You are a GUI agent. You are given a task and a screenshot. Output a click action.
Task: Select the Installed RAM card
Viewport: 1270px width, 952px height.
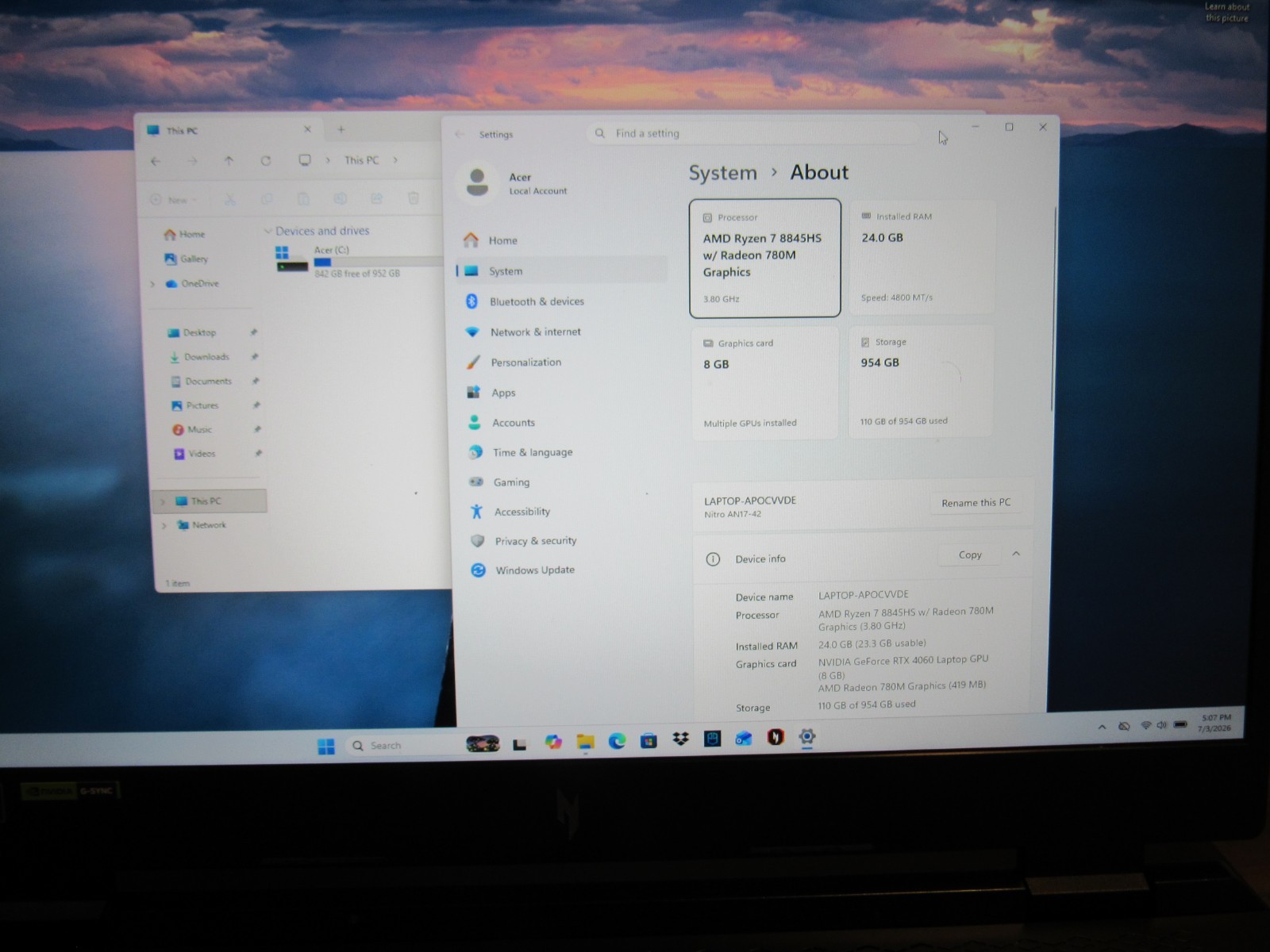point(922,257)
